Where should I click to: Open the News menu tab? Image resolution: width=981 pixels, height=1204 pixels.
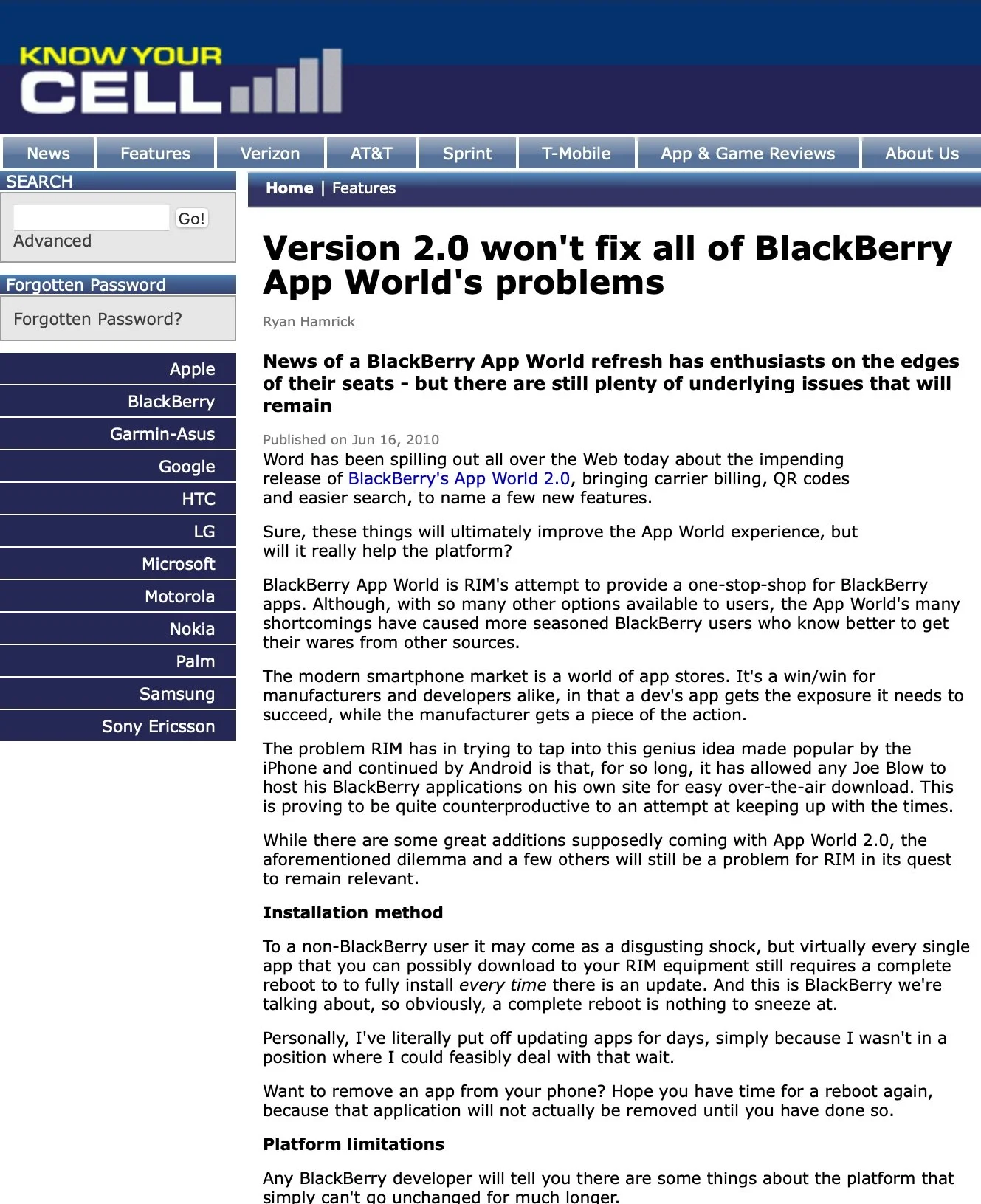click(x=48, y=154)
